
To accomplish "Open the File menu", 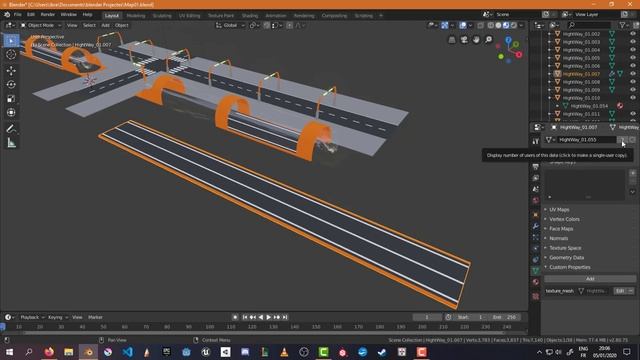I will [x=18, y=15].
